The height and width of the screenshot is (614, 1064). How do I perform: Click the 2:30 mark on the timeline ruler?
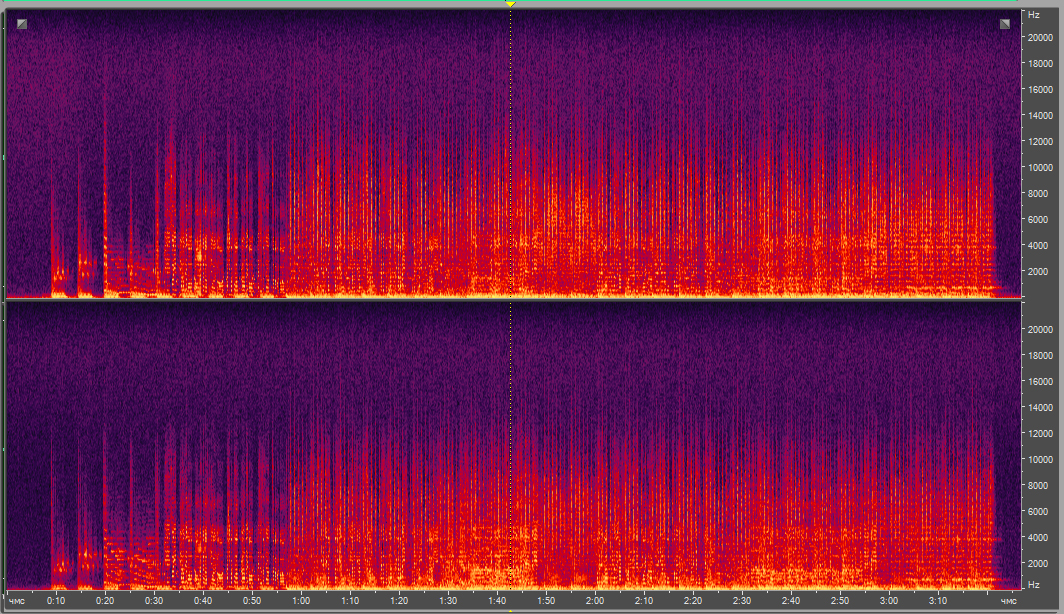point(742,601)
